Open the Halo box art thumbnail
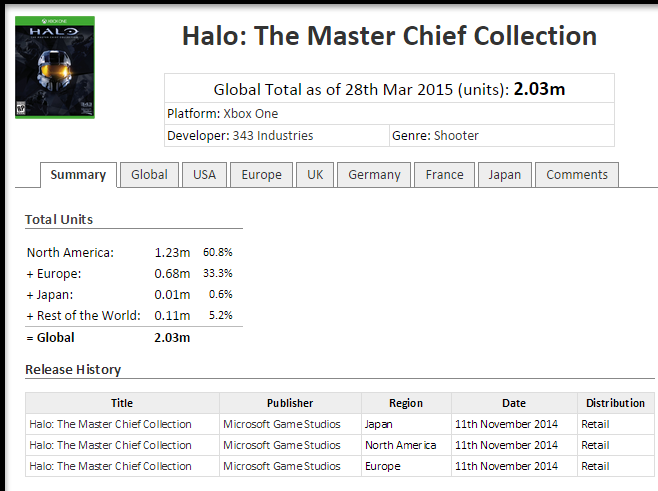 click(55, 68)
